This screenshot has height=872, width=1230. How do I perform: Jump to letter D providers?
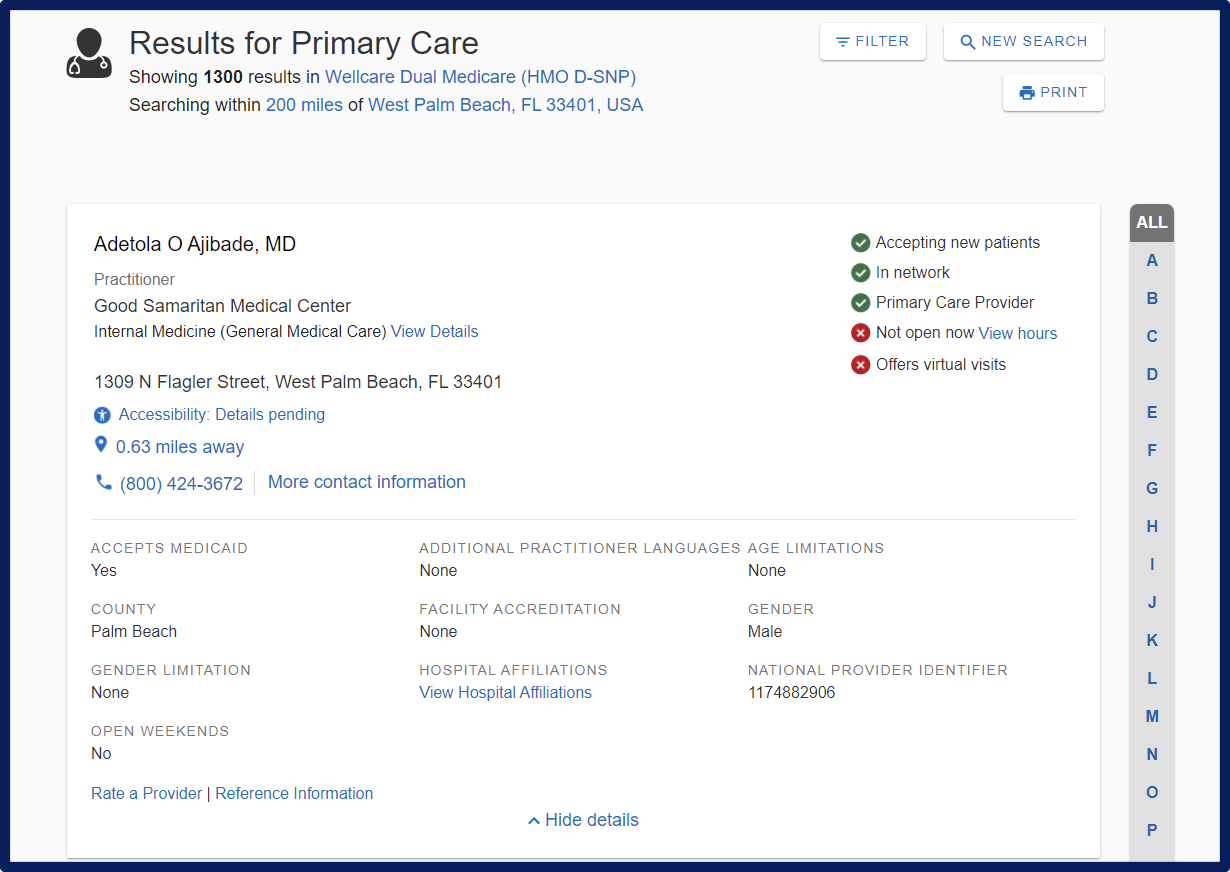point(1152,375)
